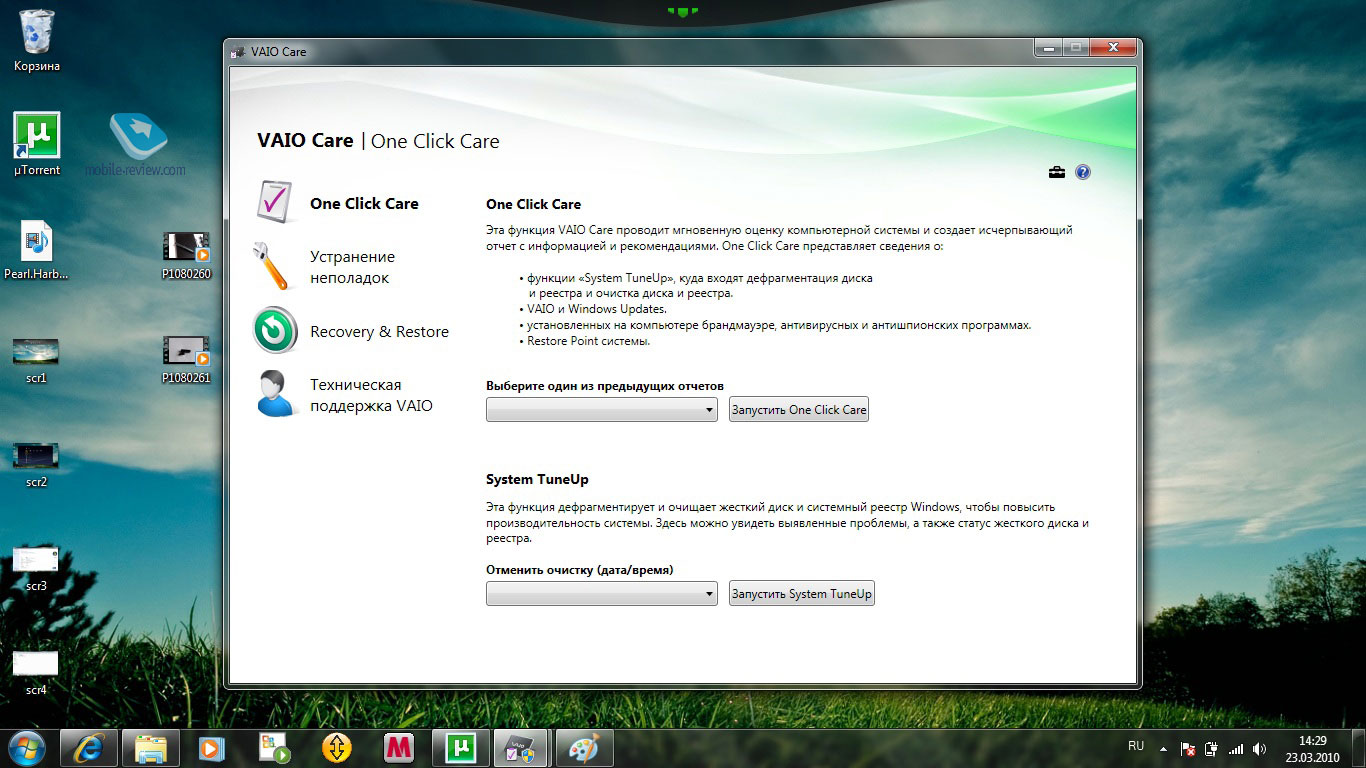Click the 'Выберите один из предыдущих отчетов' label
Viewport: 1366px width, 768px height.
click(x=605, y=386)
